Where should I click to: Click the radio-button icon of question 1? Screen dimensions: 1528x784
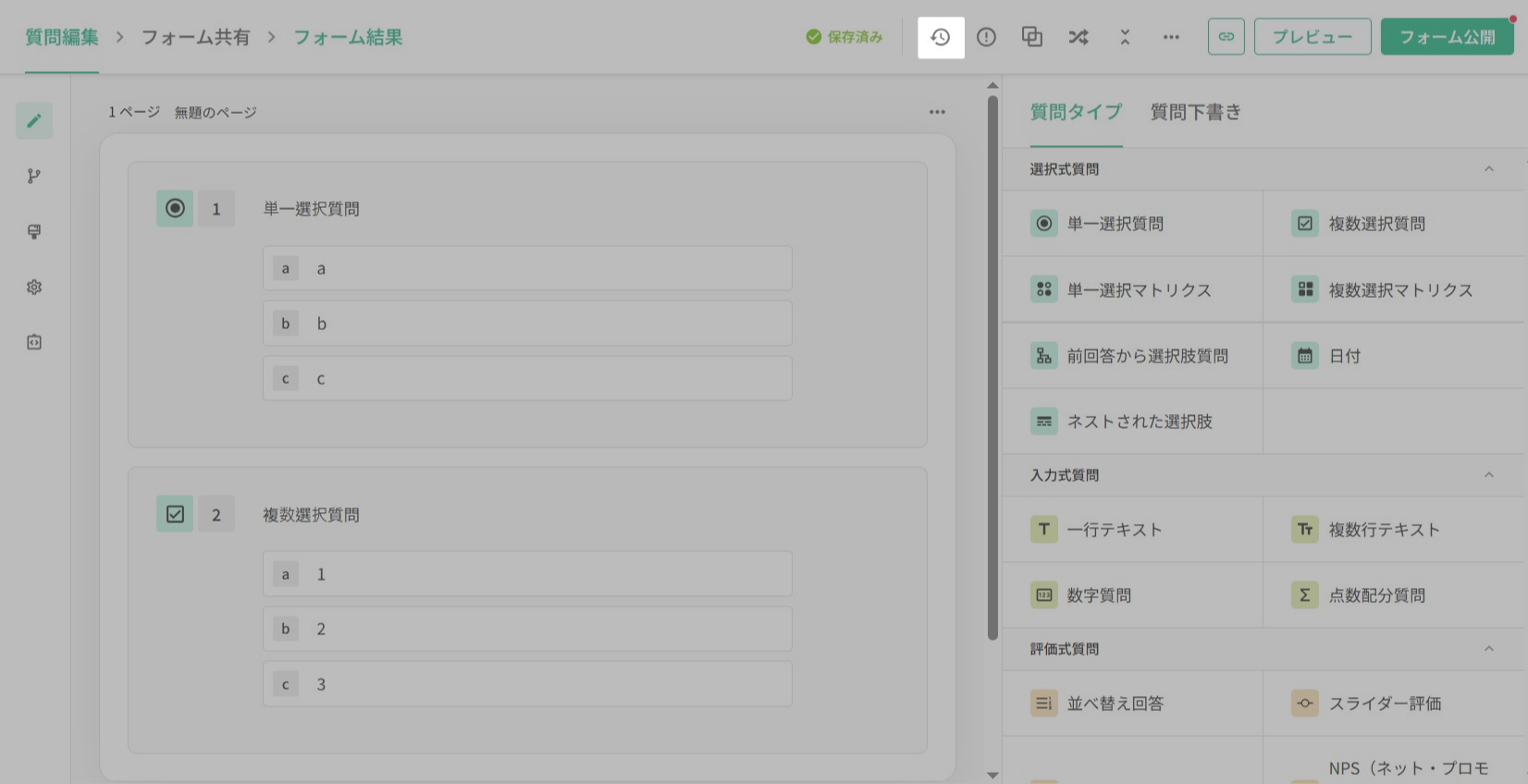coord(175,208)
